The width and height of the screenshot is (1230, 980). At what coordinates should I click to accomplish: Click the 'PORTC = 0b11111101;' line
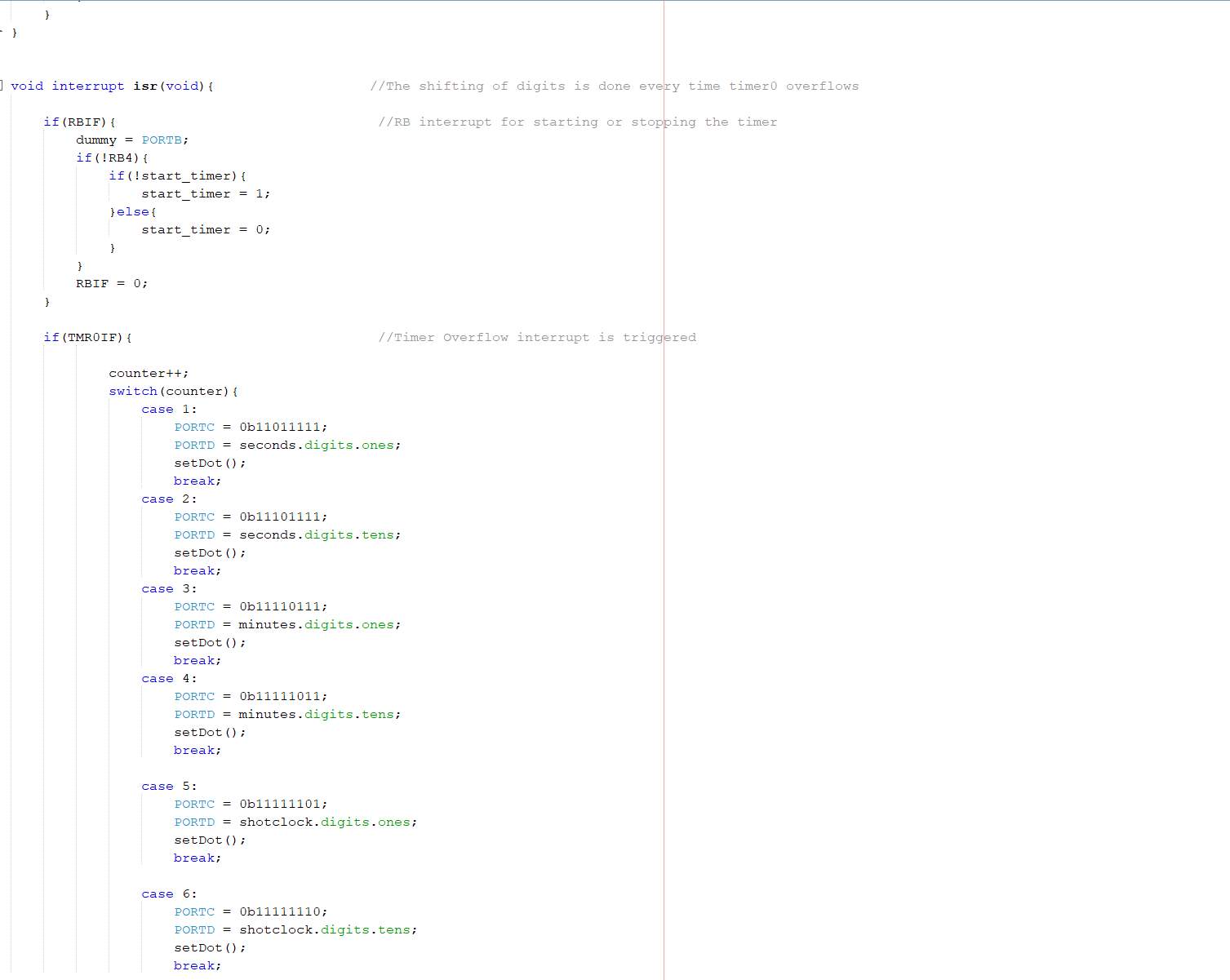coord(251,804)
